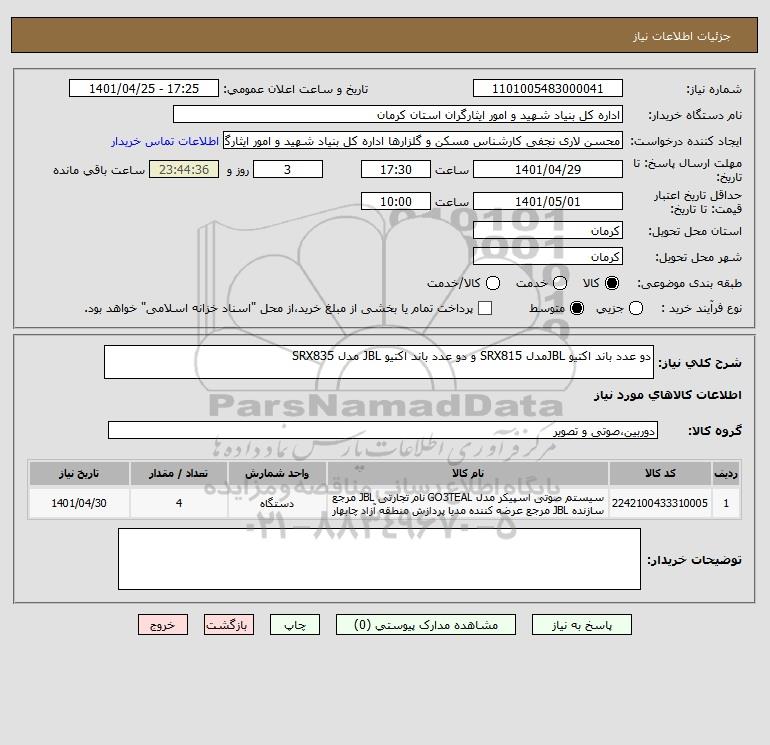This screenshot has height=745, width=770.
Task: Click the product name cell GO3TEAL JBL
Action: tap(468, 503)
